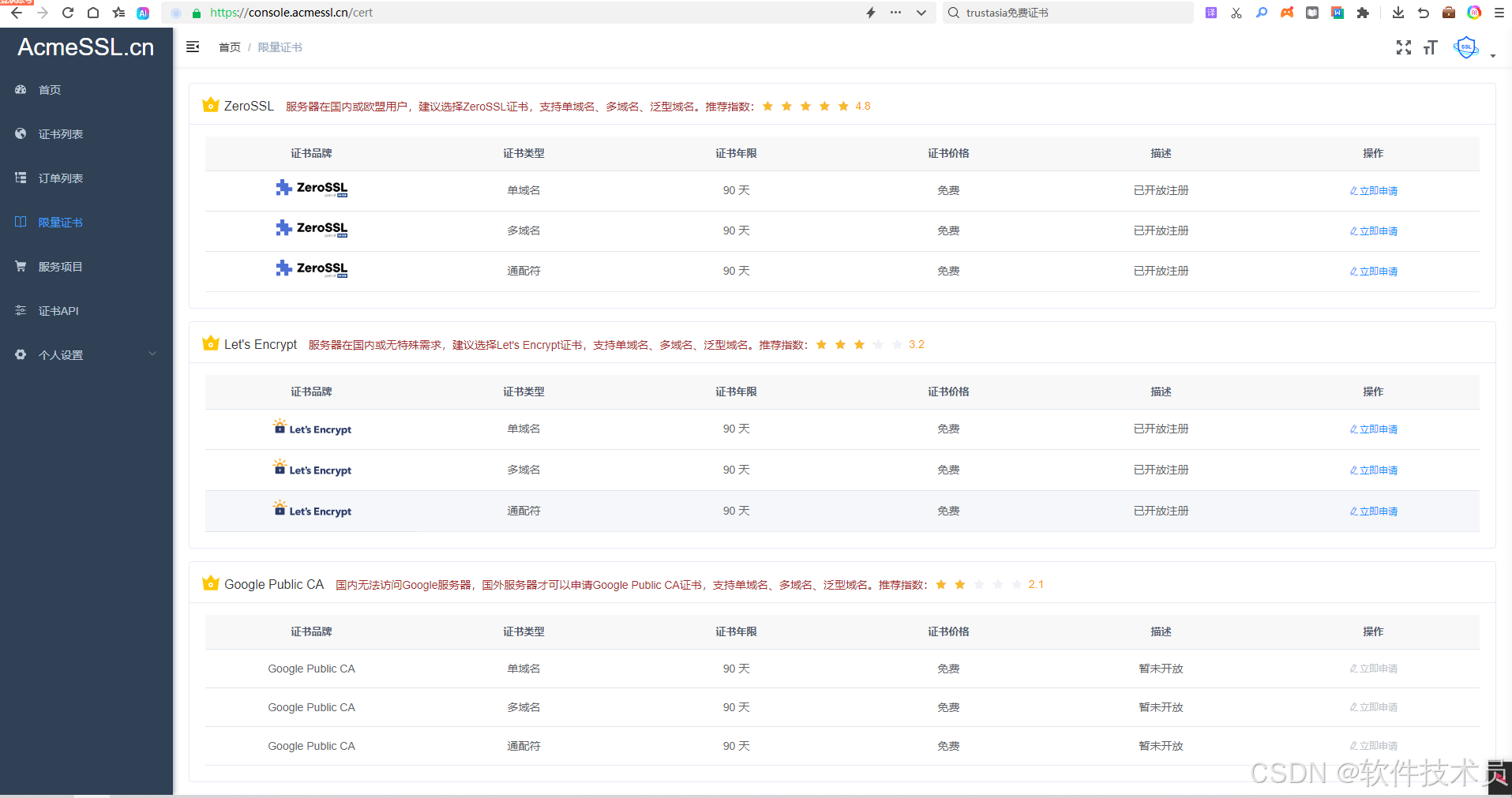This screenshot has width=1512, height=798.
Task: Open the AI assistant icon in the toolbar
Action: point(143,13)
